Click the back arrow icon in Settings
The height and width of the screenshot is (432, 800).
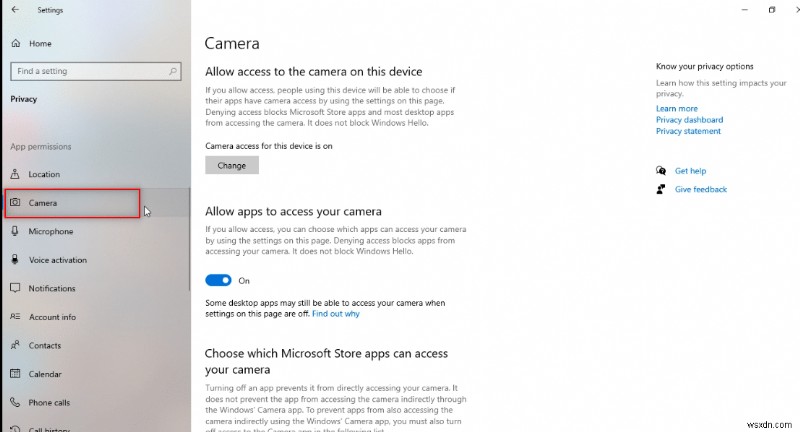(15, 10)
